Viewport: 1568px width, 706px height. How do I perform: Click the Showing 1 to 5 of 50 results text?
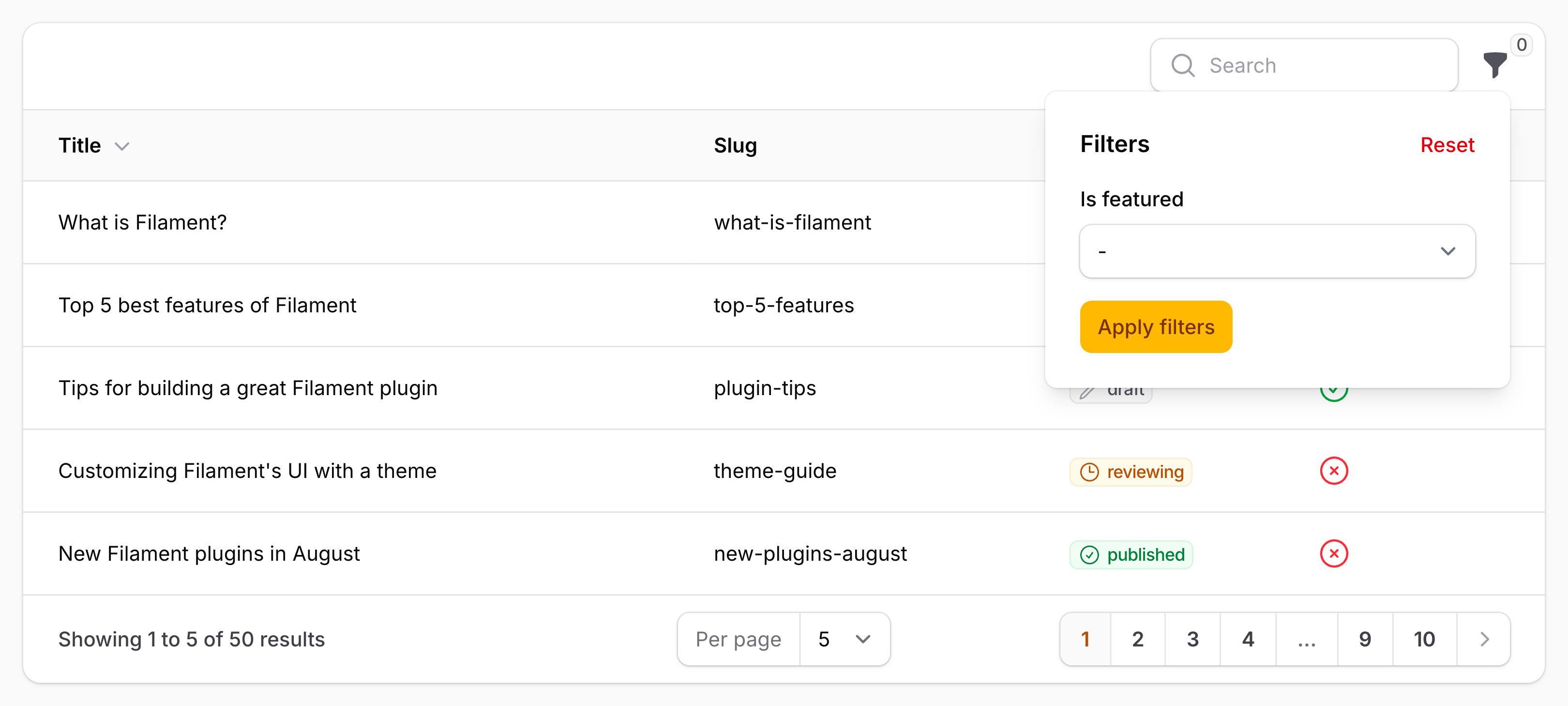point(192,639)
